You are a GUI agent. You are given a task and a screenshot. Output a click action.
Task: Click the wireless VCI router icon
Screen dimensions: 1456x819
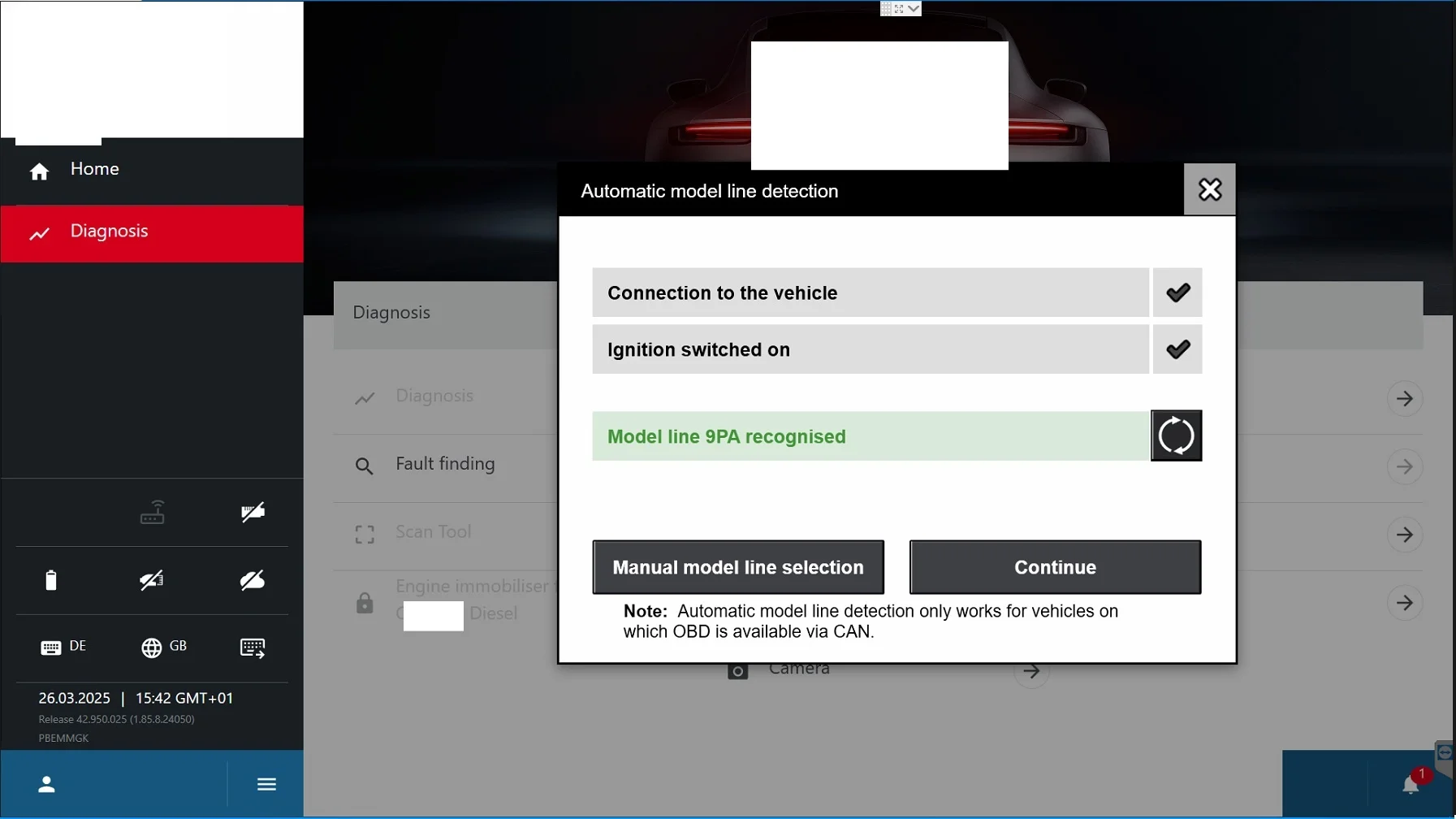click(x=153, y=513)
